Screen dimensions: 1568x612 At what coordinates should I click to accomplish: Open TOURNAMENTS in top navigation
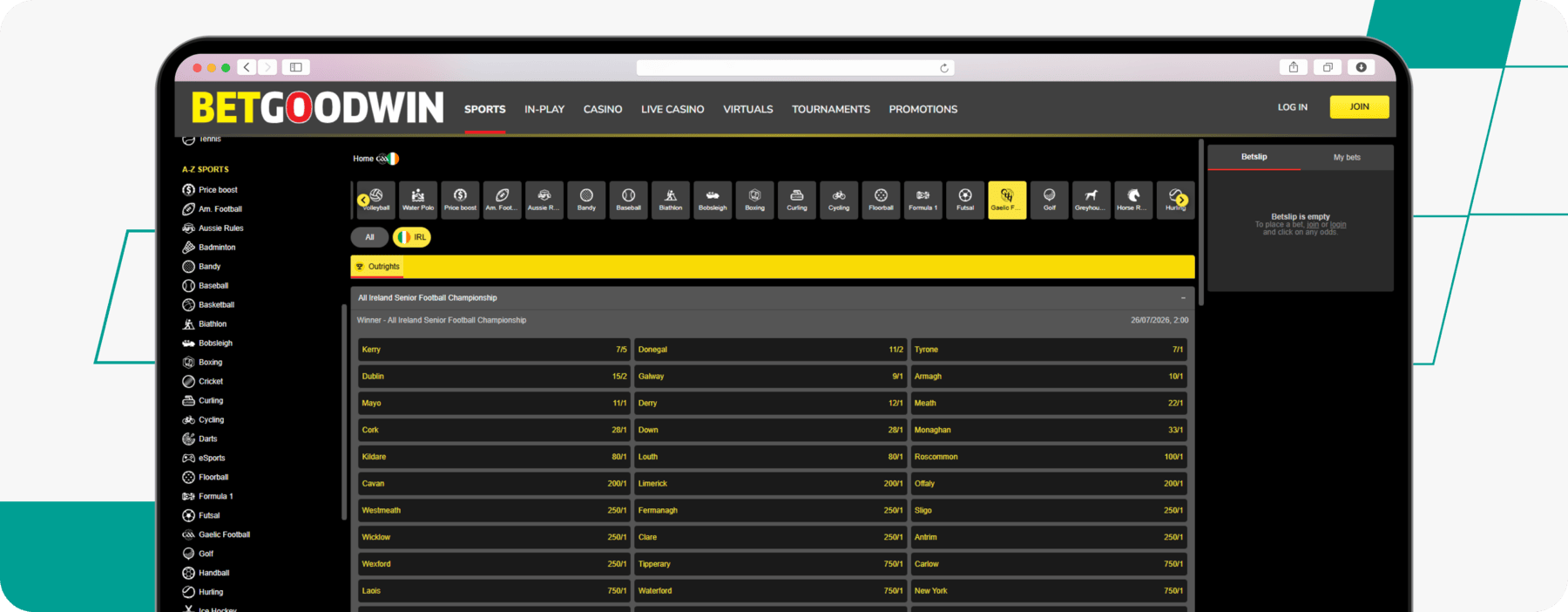[831, 109]
